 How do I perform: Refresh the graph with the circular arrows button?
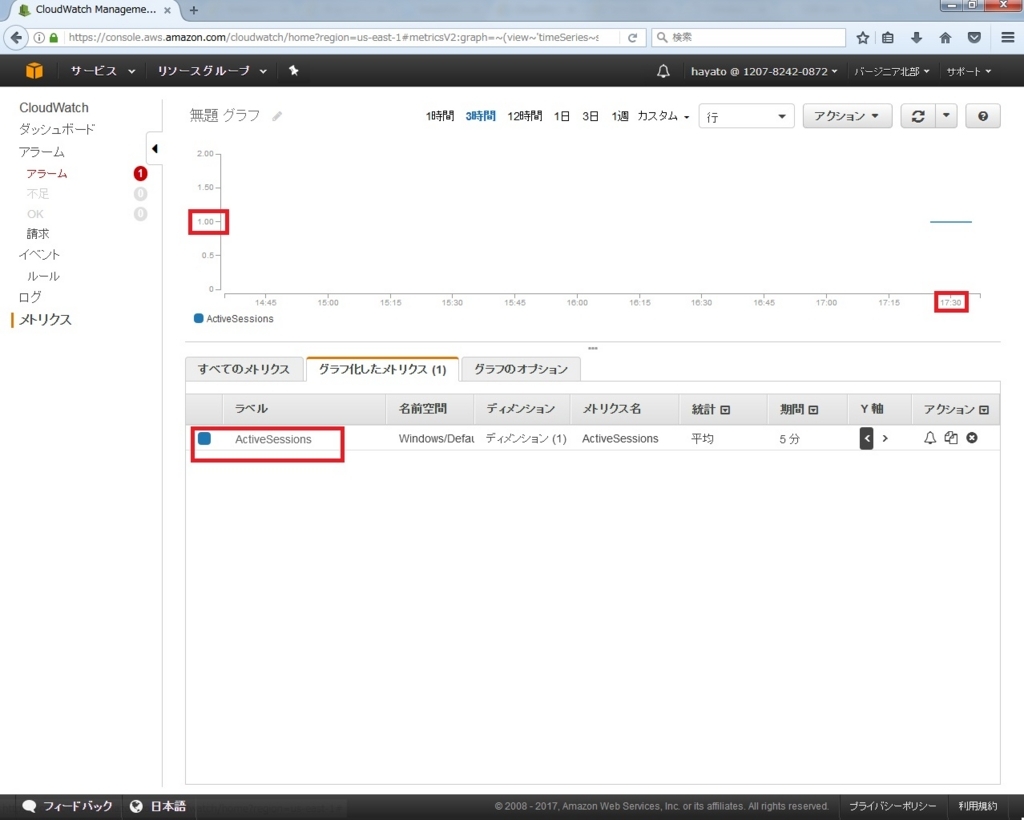pos(918,116)
